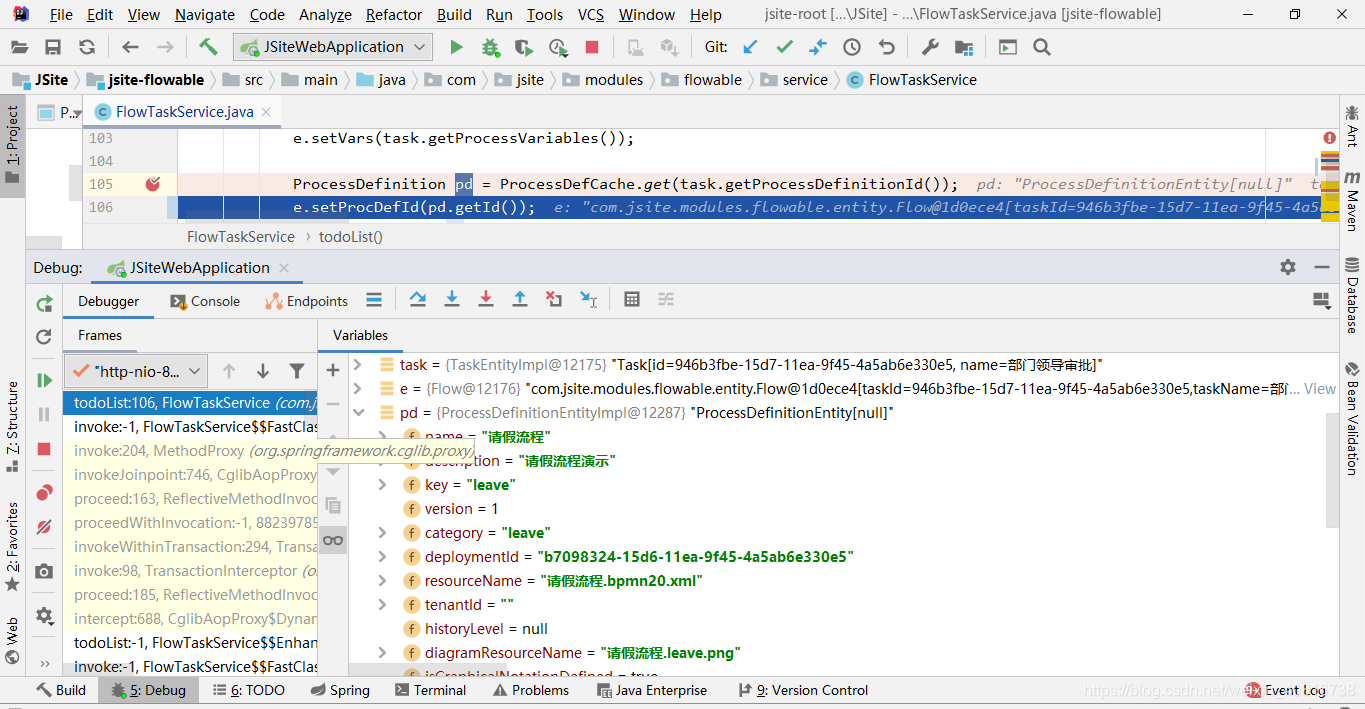1365x709 pixels.
Task: Select frame todoList:106, FlowTaskService
Action: tap(190, 403)
